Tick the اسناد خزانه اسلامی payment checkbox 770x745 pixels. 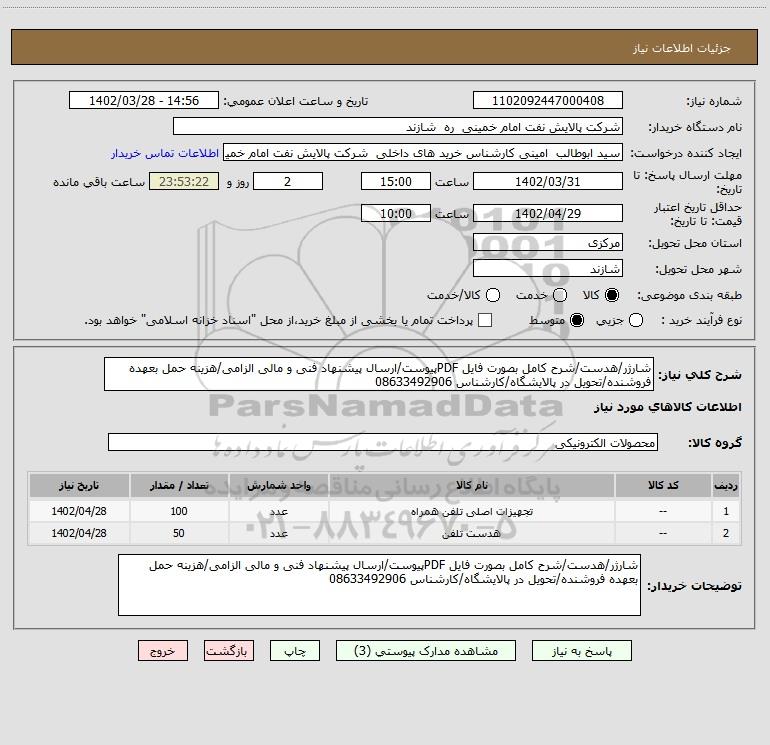(x=485, y=320)
